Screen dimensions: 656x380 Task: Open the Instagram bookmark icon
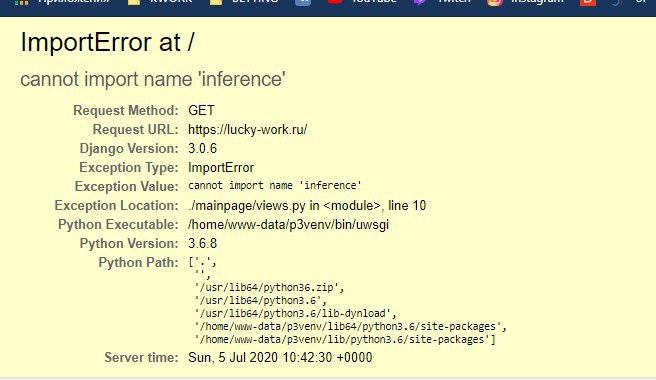click(495, 2)
